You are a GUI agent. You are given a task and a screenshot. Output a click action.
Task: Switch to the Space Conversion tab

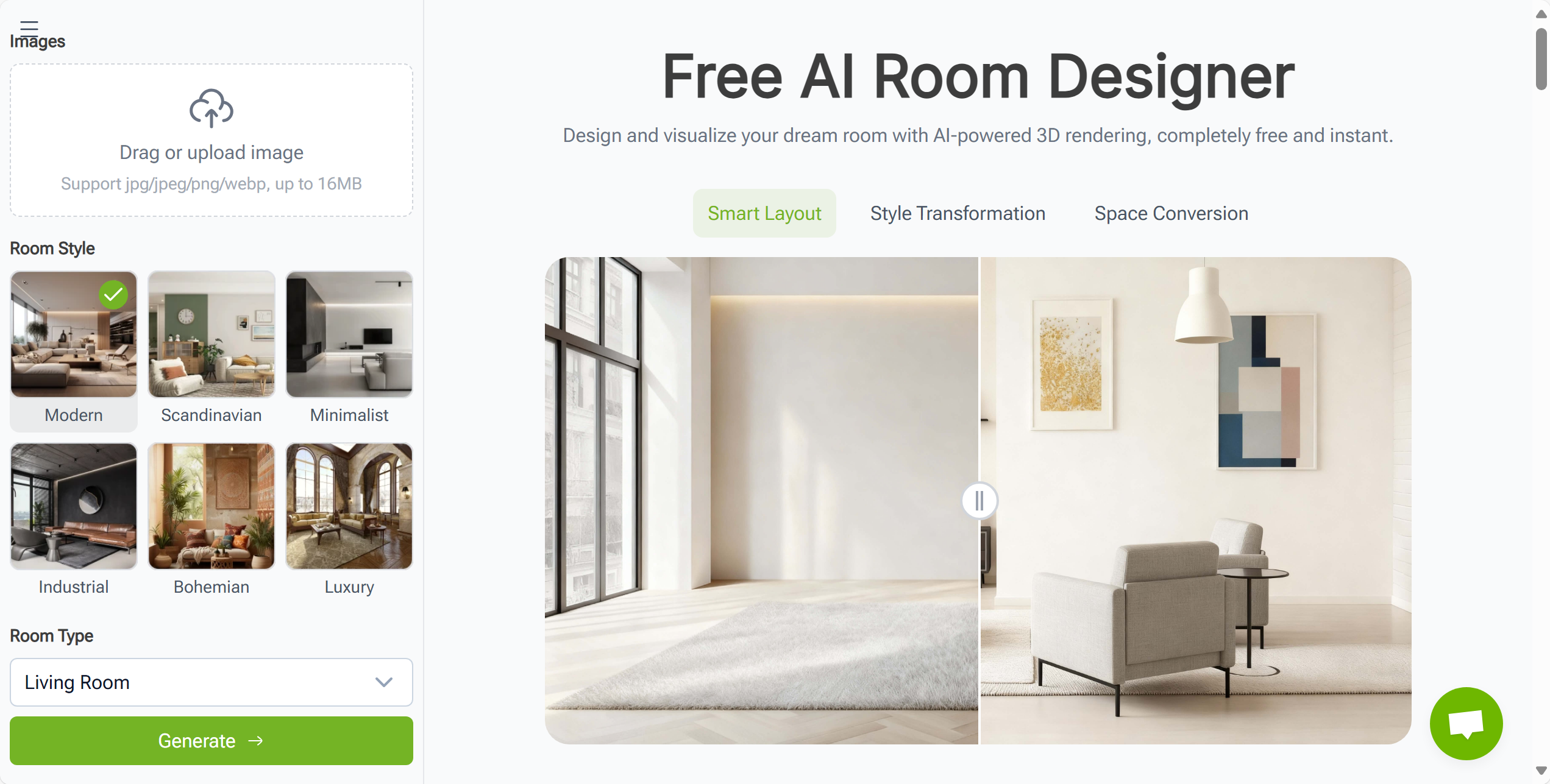click(1171, 213)
